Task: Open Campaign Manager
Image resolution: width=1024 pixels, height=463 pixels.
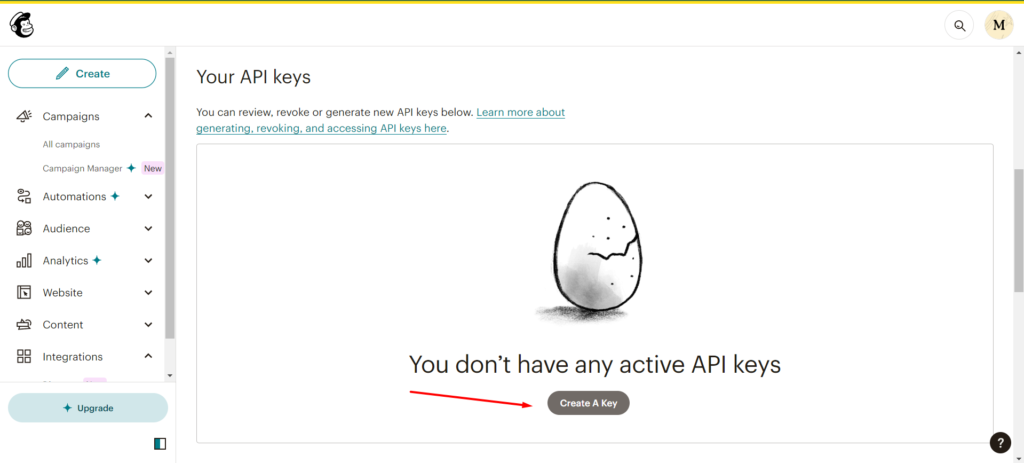Action: click(x=82, y=168)
